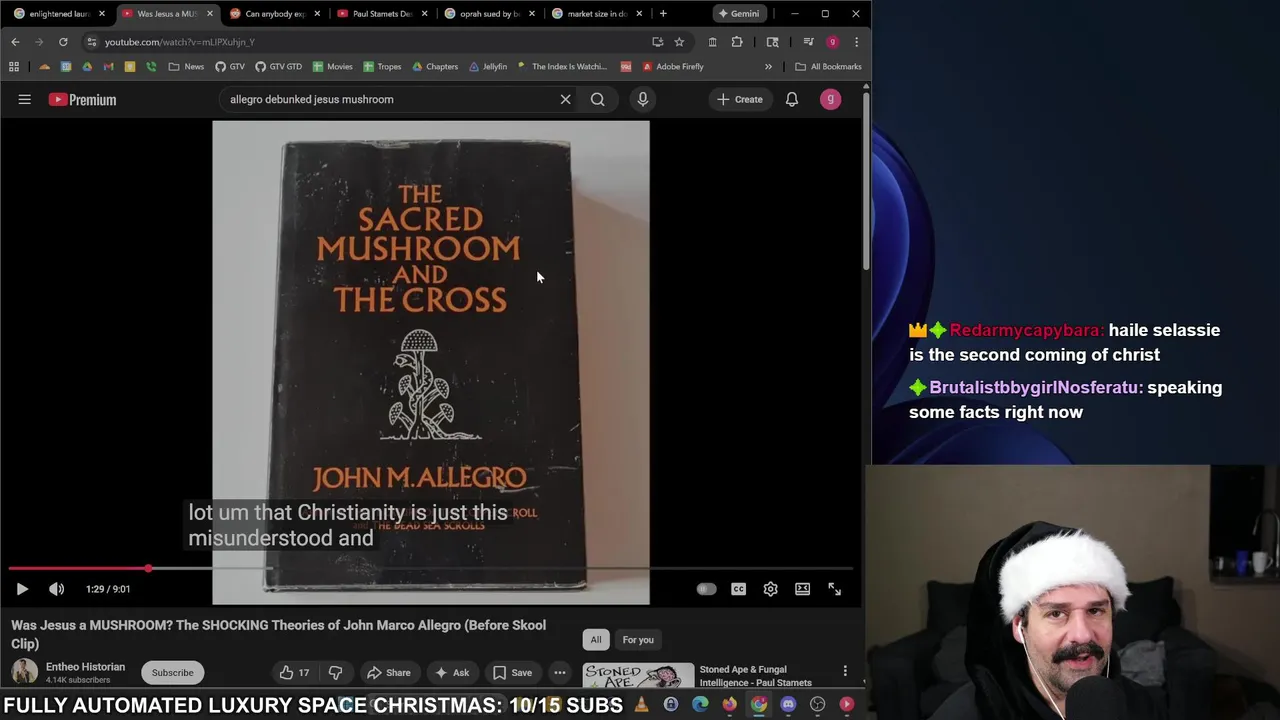The height and width of the screenshot is (720, 1280).
Task: Switch to the Can anybody exp Reddit tab
Action: (275, 14)
